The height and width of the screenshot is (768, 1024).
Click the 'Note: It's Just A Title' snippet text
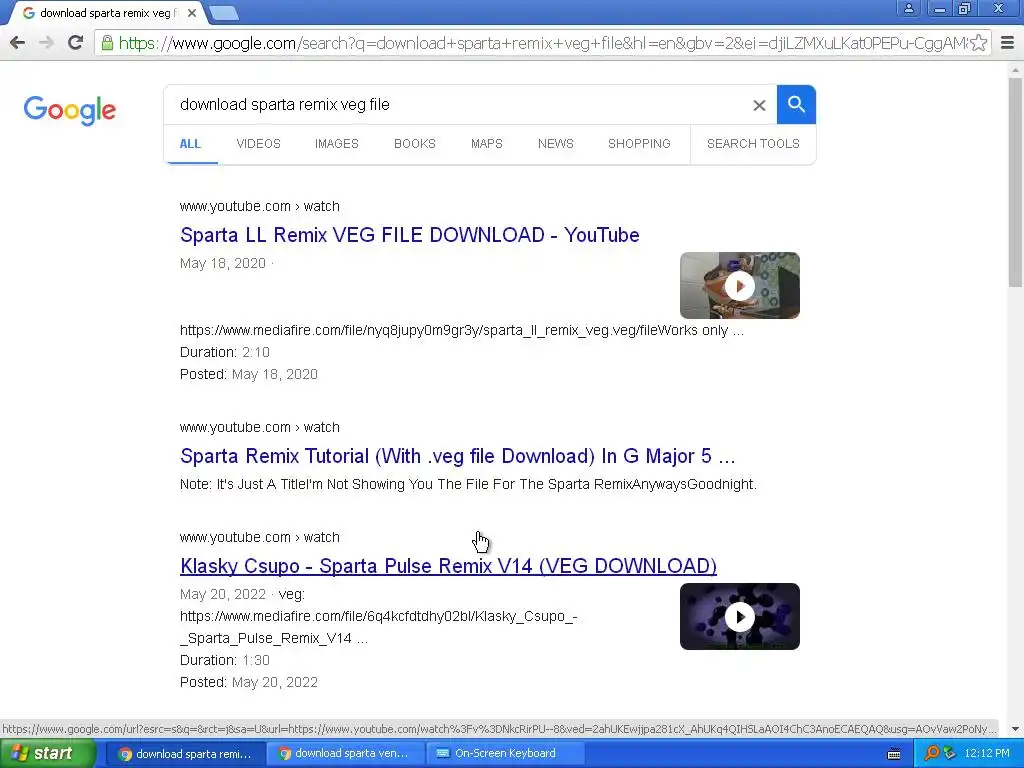point(468,485)
